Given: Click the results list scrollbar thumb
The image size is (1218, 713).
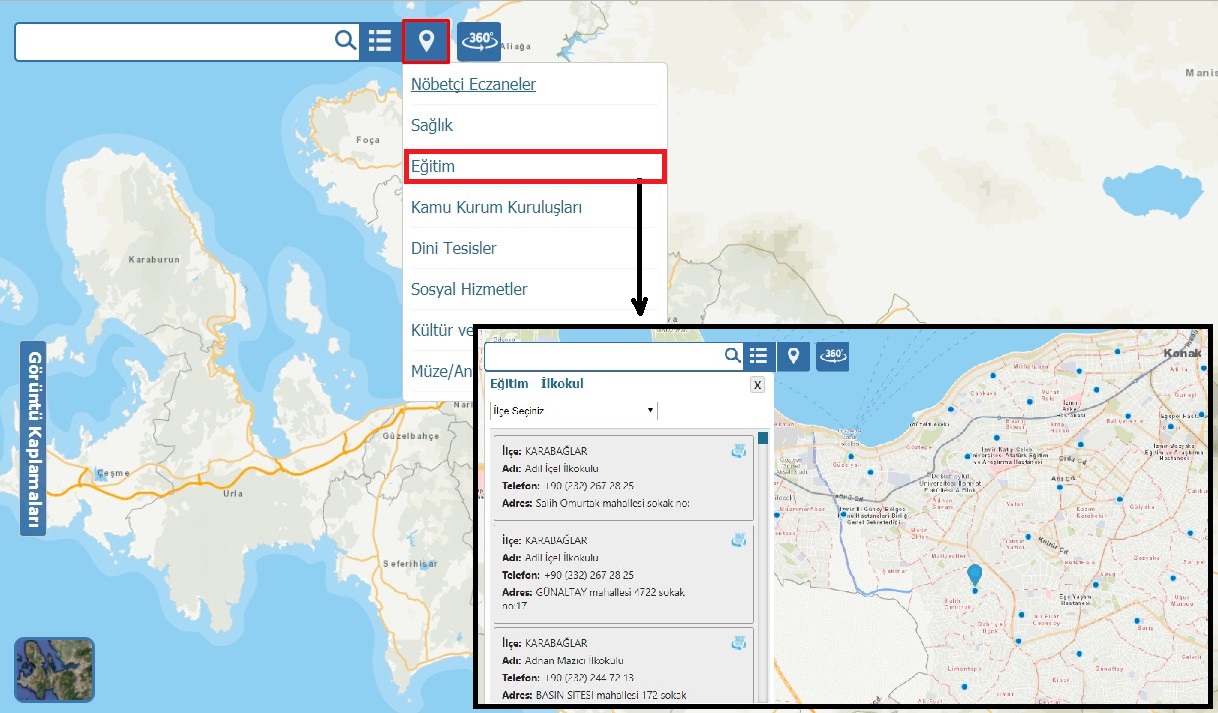Looking at the screenshot, I should 763,438.
